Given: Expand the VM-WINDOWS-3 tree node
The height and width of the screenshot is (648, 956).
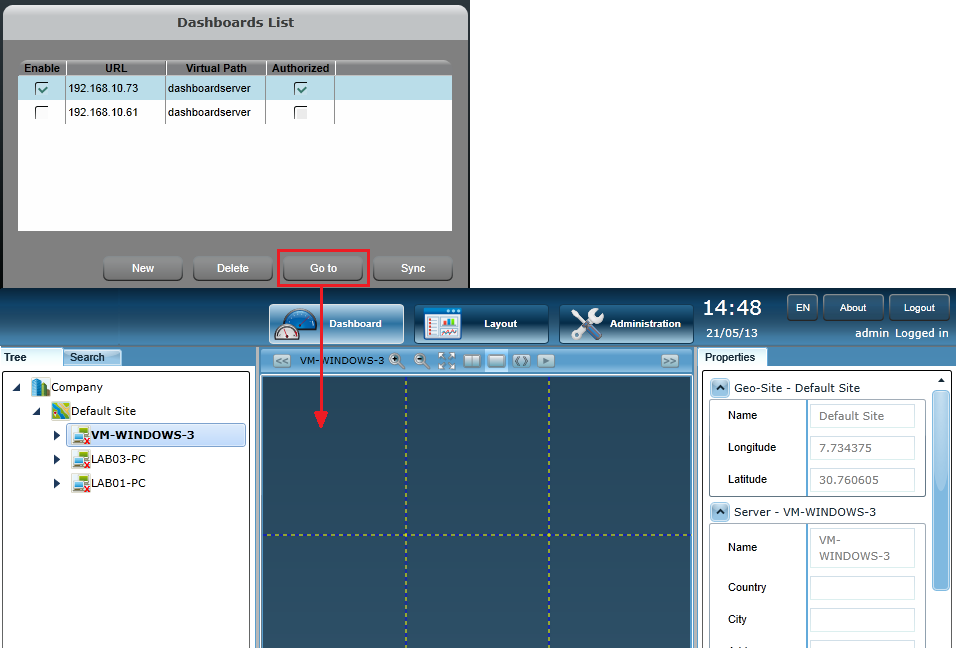Looking at the screenshot, I should (x=57, y=435).
